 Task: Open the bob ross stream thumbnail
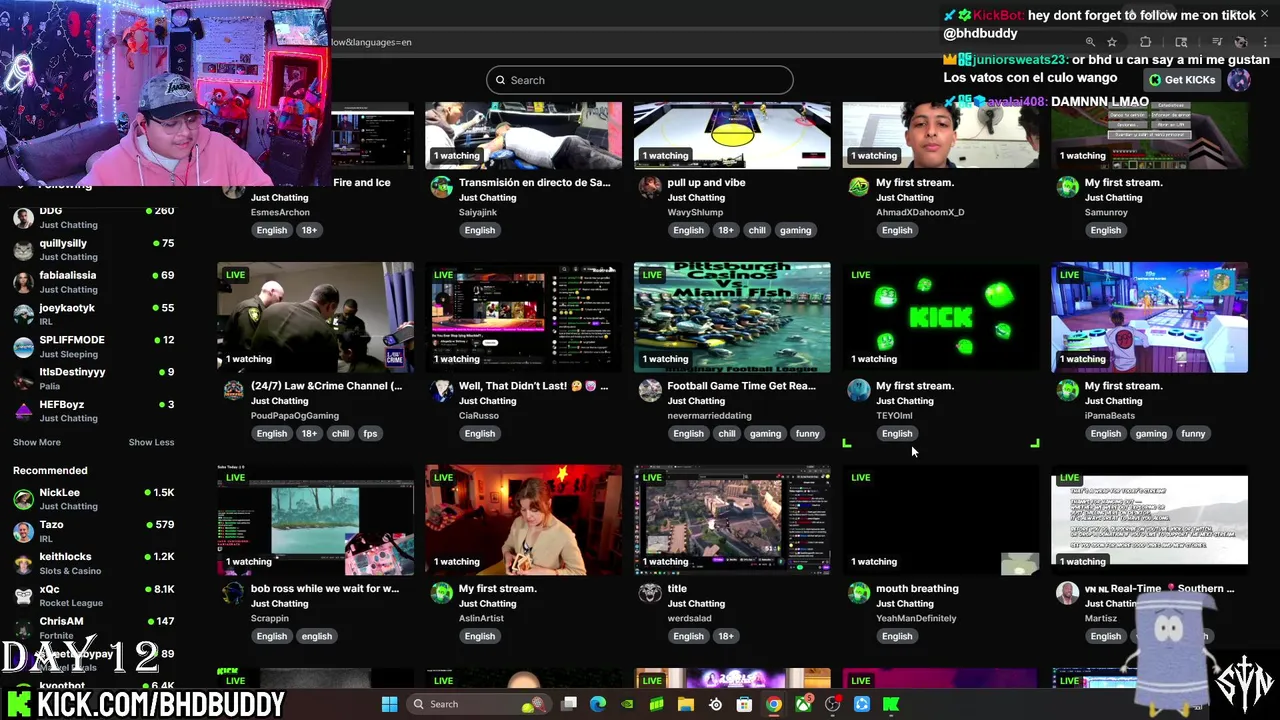[315, 520]
